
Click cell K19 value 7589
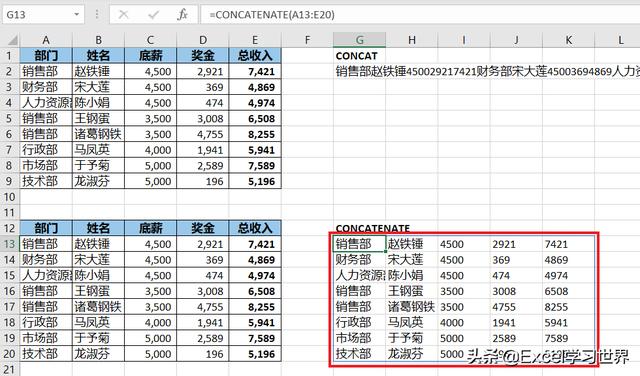coord(568,338)
